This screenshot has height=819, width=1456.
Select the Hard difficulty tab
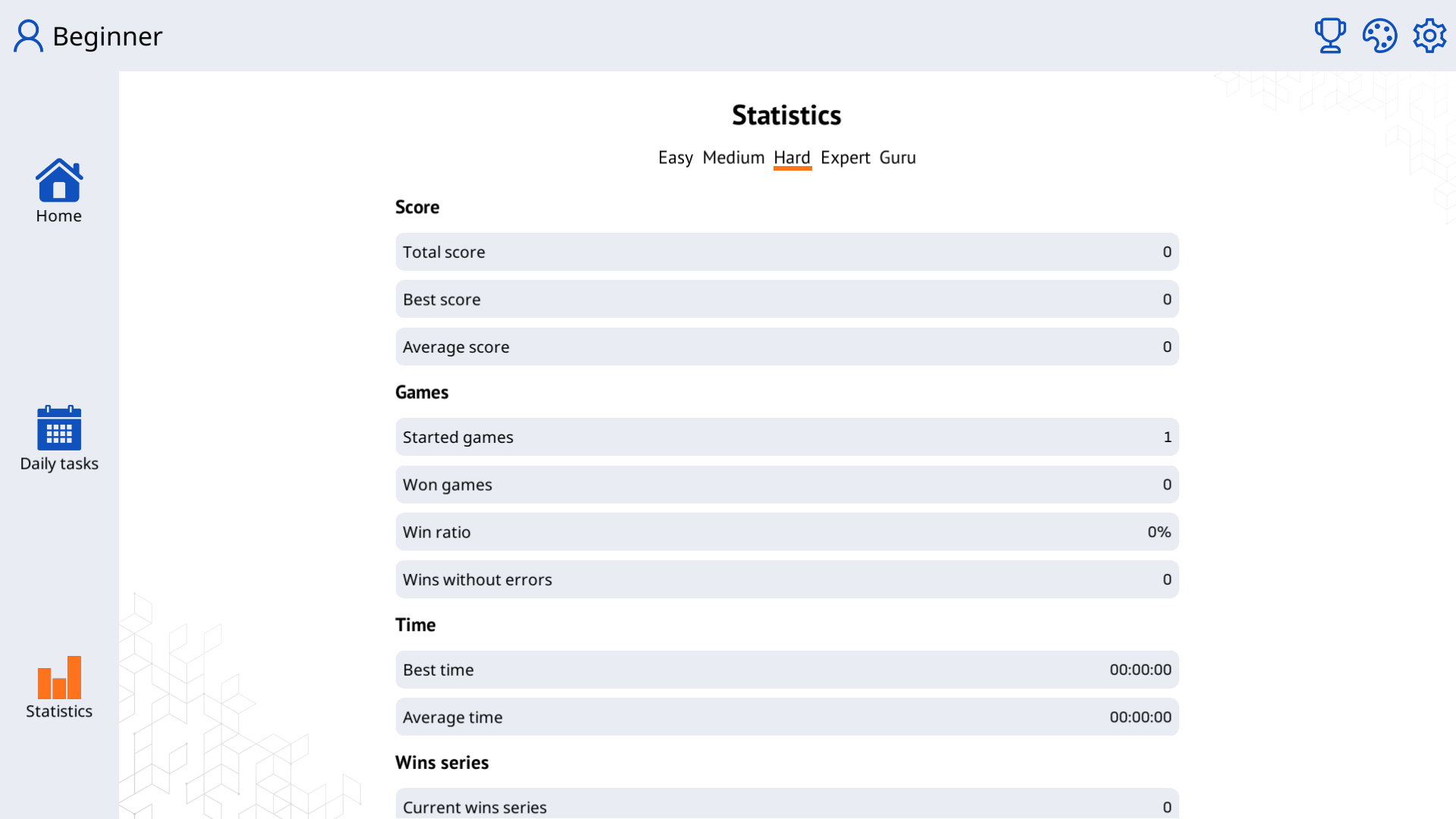click(x=792, y=158)
